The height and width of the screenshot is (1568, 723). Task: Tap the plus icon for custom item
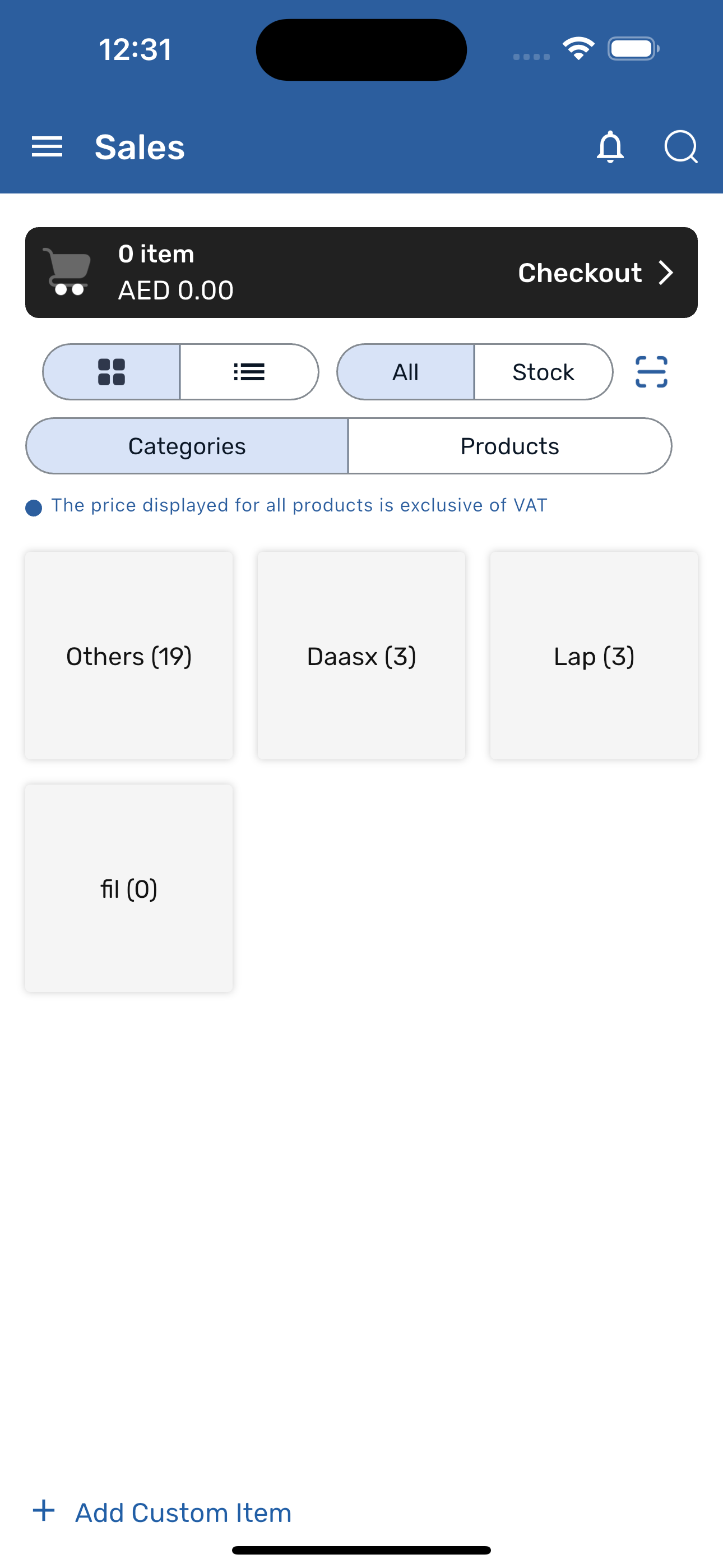pos(44,1511)
